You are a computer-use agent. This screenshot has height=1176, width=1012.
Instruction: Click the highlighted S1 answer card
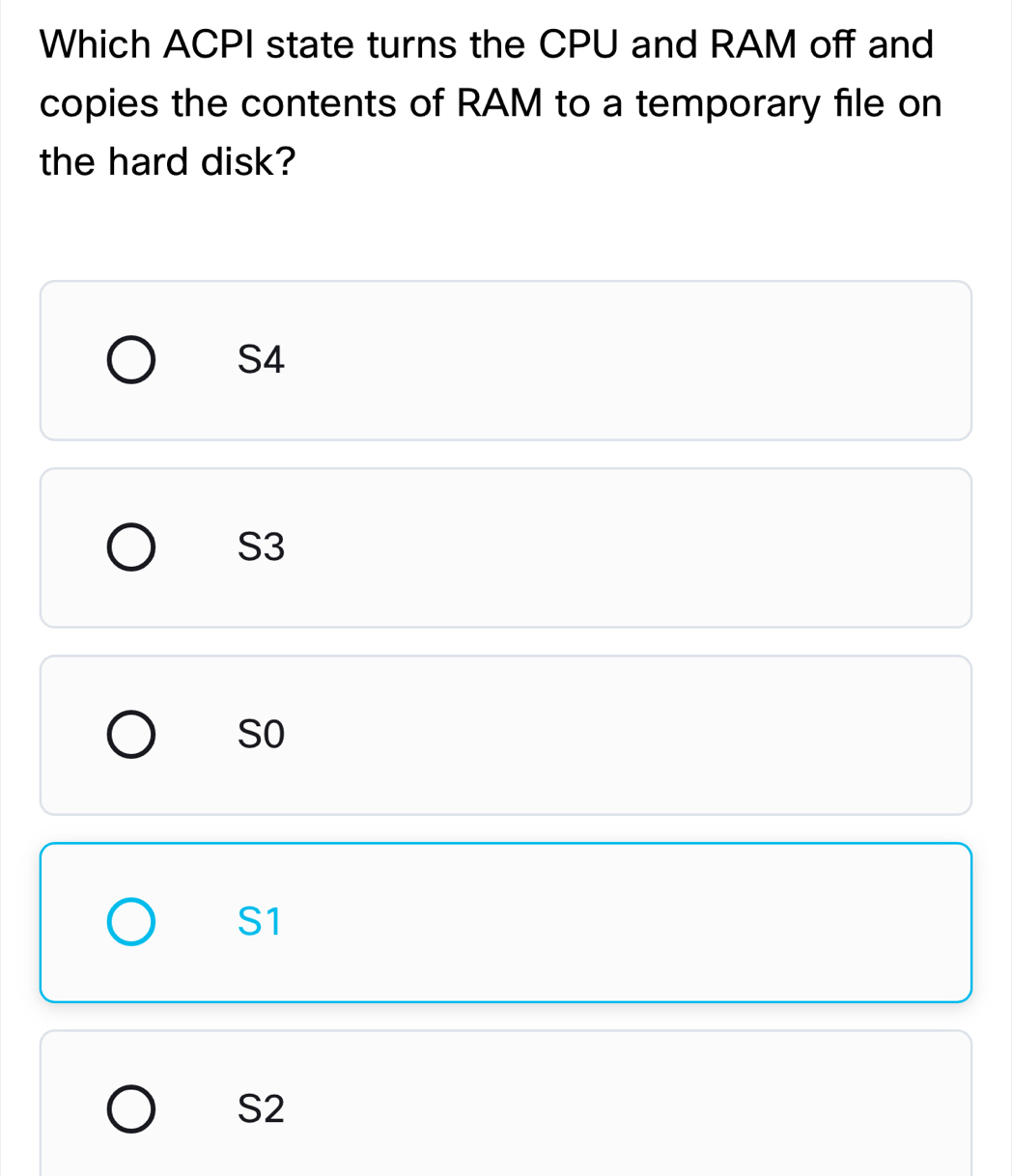pos(506,922)
